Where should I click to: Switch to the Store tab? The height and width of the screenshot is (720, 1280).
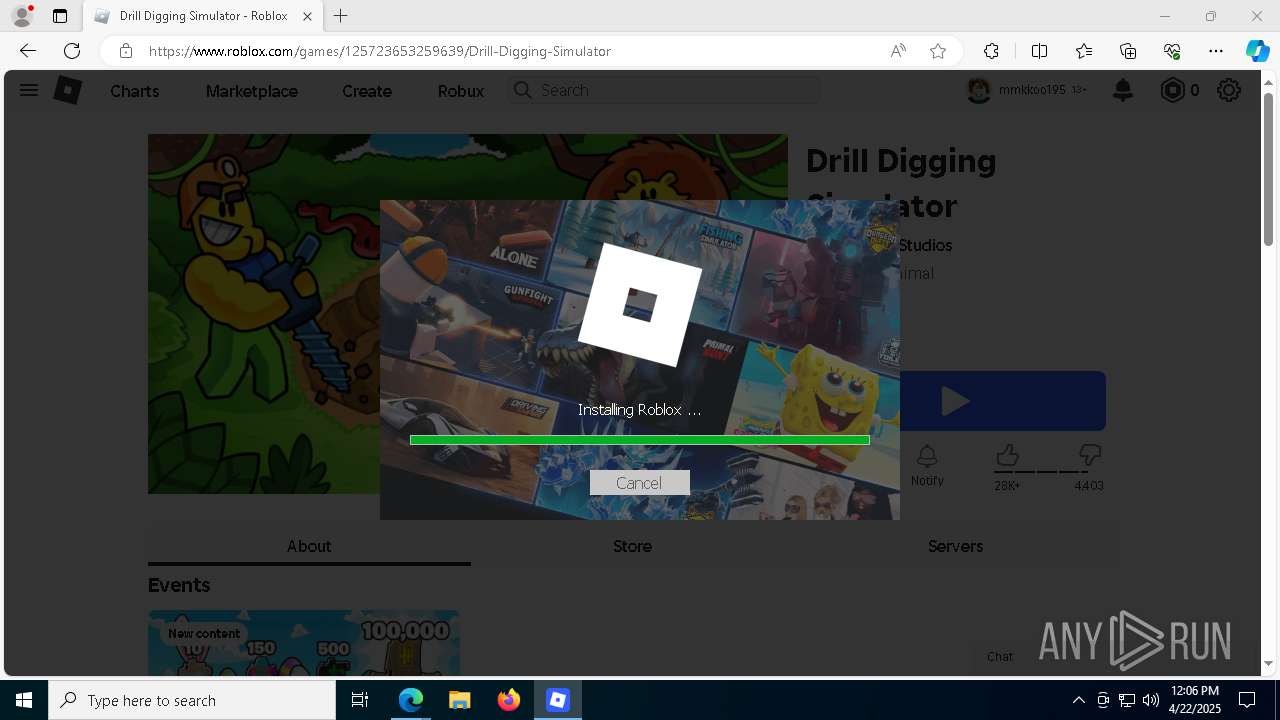pyautogui.click(x=632, y=546)
